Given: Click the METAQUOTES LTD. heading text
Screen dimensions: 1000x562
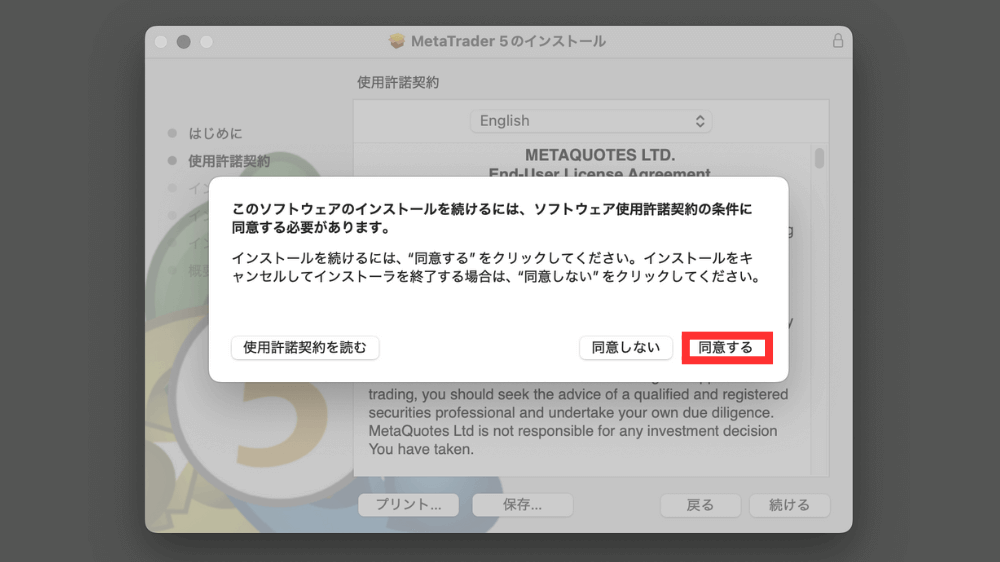Looking at the screenshot, I should point(600,155).
